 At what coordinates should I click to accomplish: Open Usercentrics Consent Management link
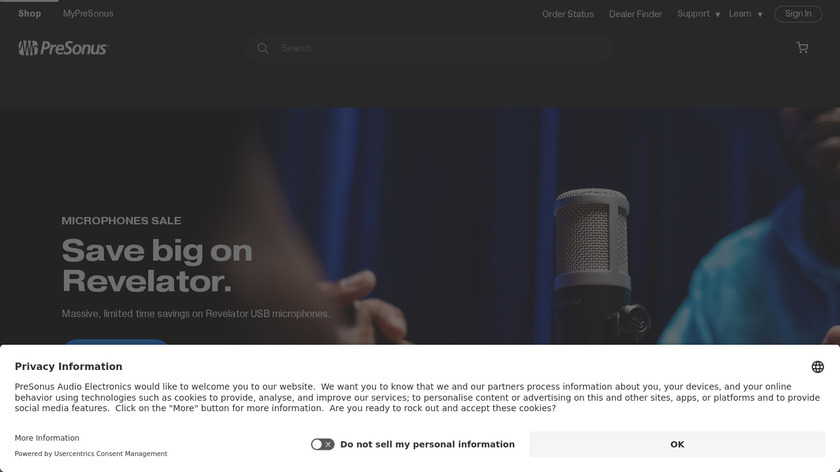click(110, 453)
